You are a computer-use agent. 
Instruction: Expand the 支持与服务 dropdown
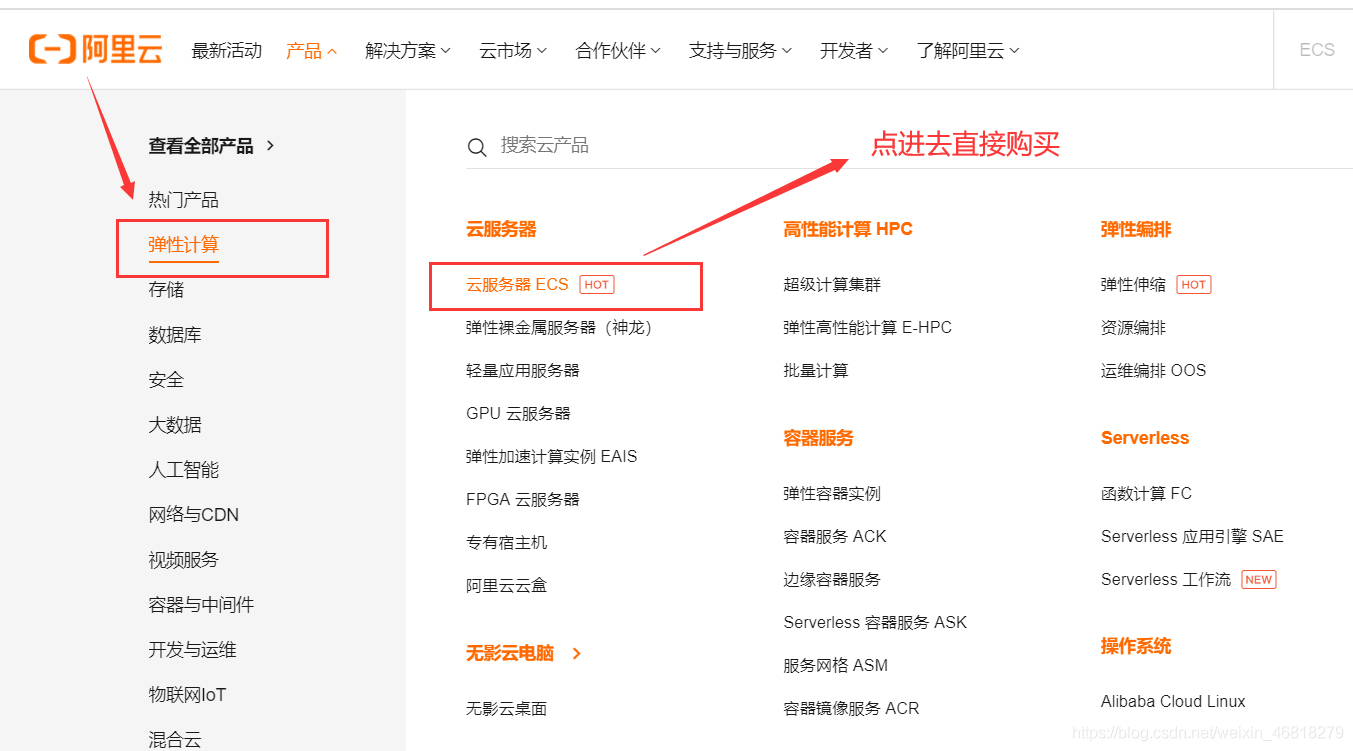point(740,51)
